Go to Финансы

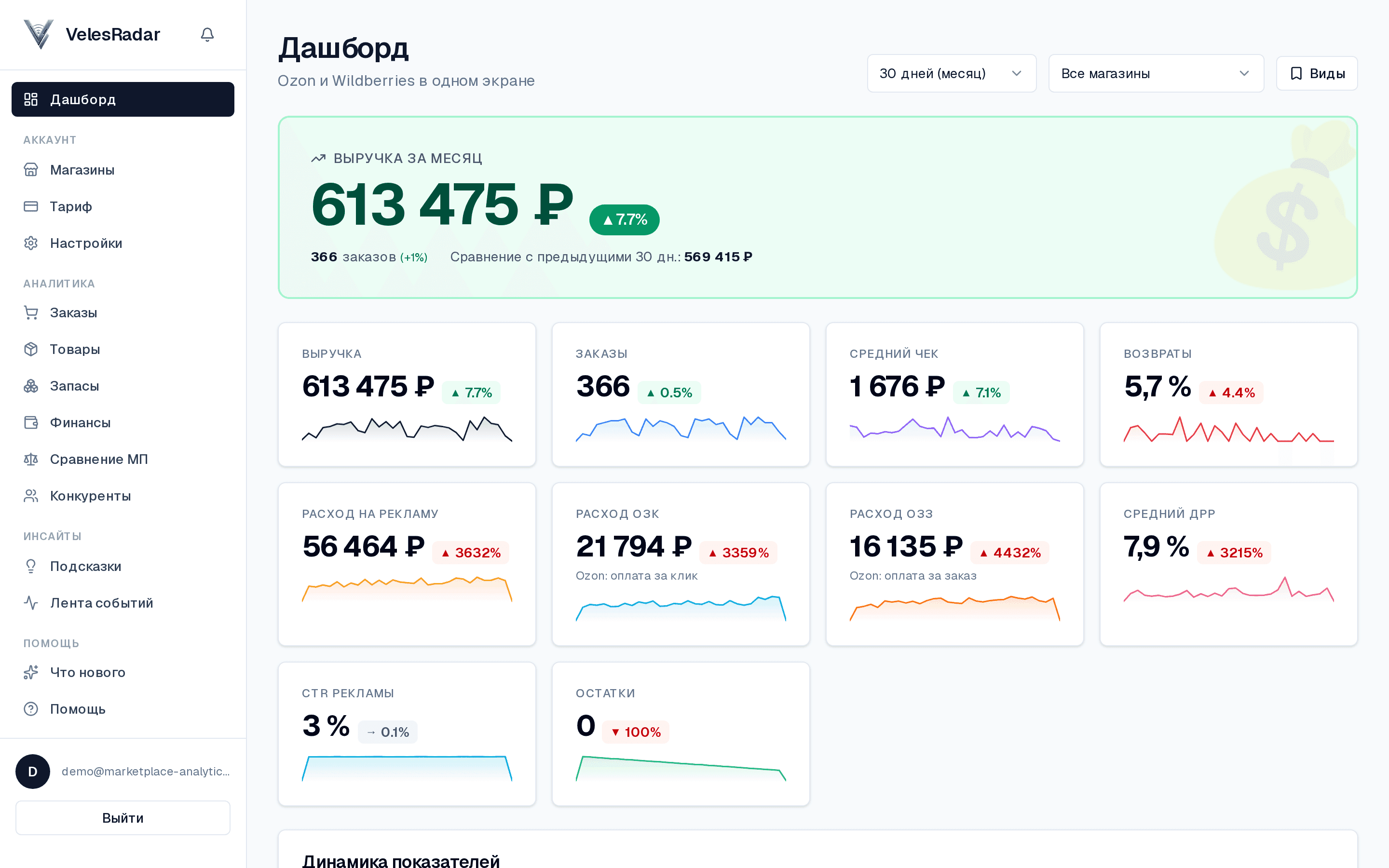coord(123,422)
